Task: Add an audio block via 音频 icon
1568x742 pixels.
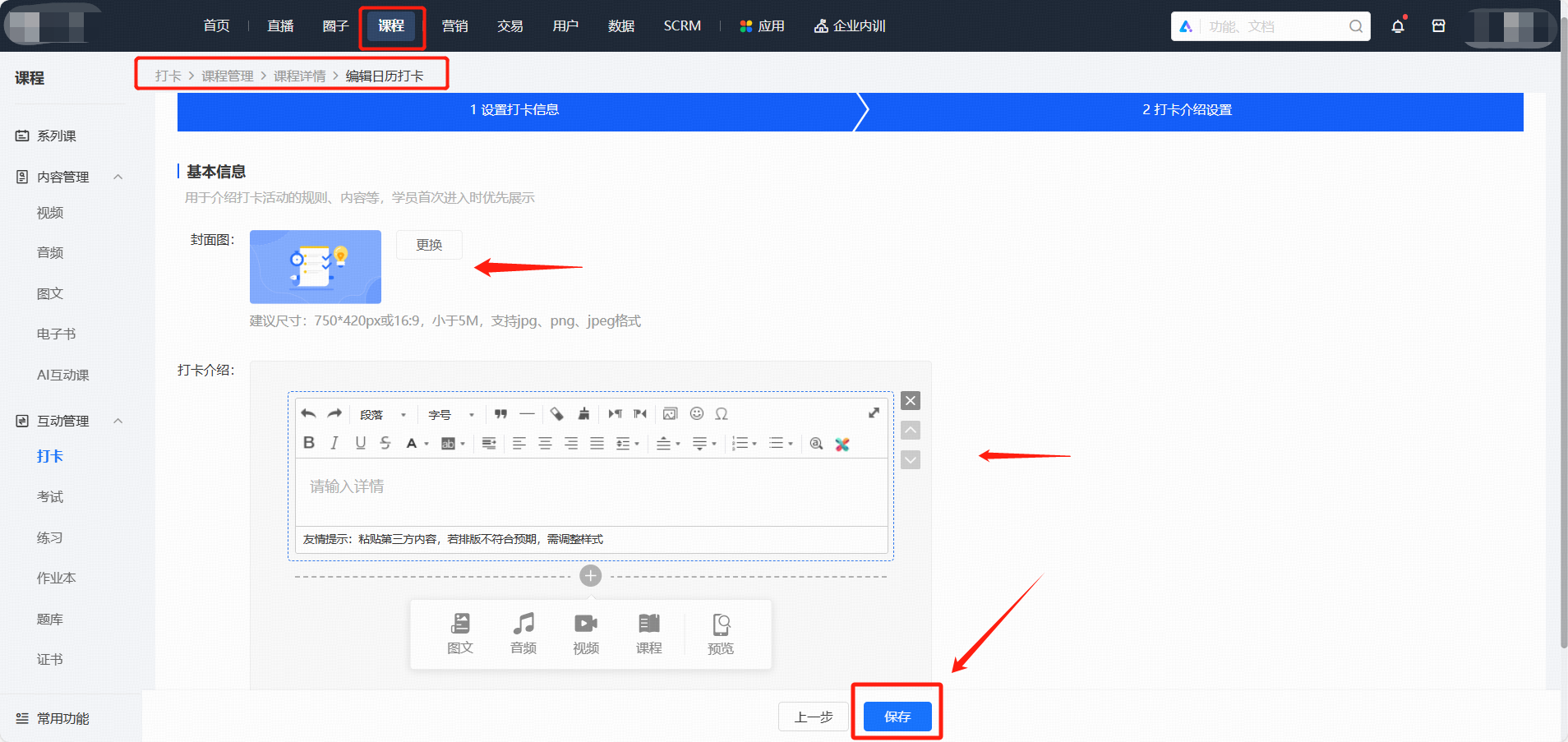Action: pyautogui.click(x=523, y=634)
